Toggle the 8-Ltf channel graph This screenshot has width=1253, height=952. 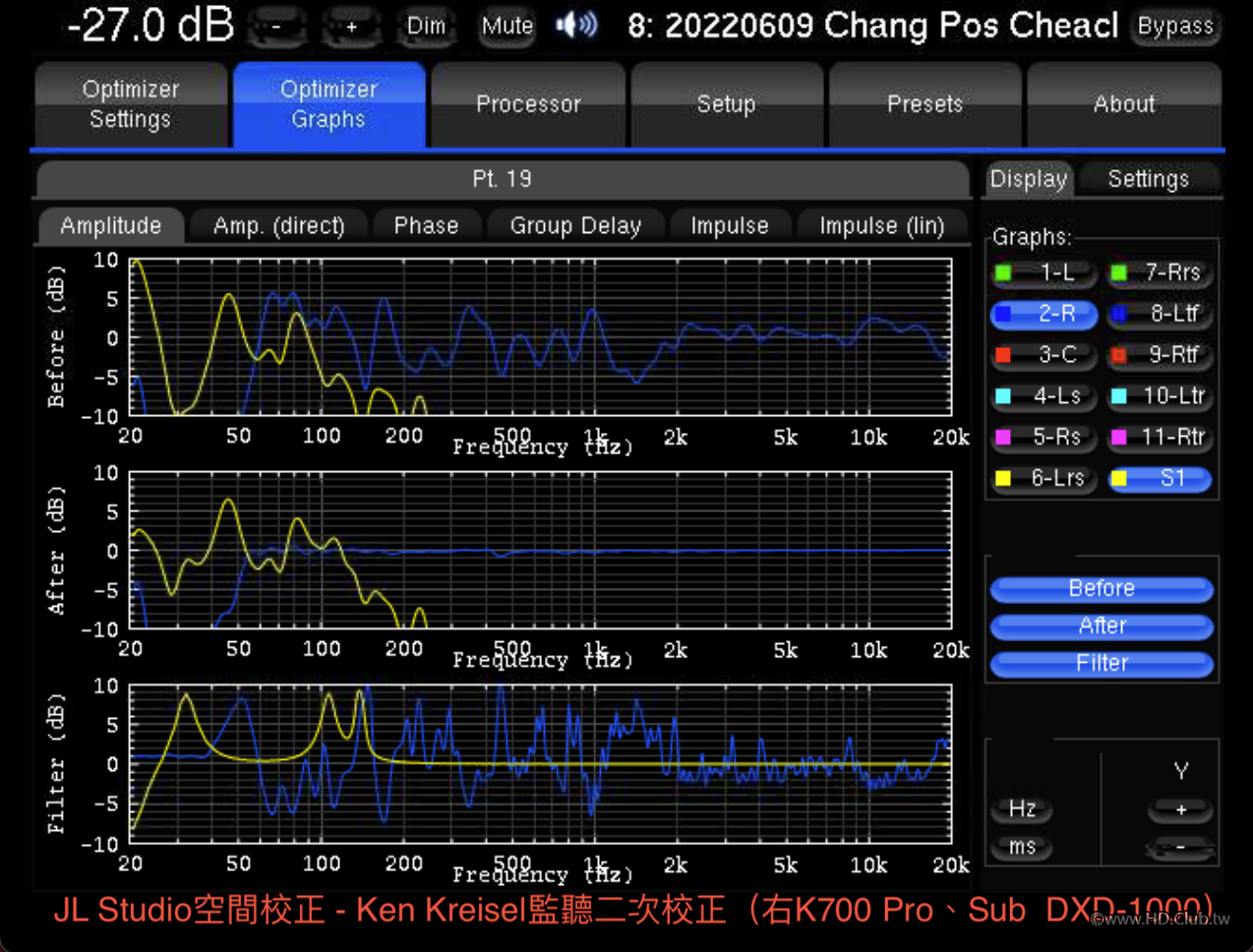pyautogui.click(x=1160, y=314)
